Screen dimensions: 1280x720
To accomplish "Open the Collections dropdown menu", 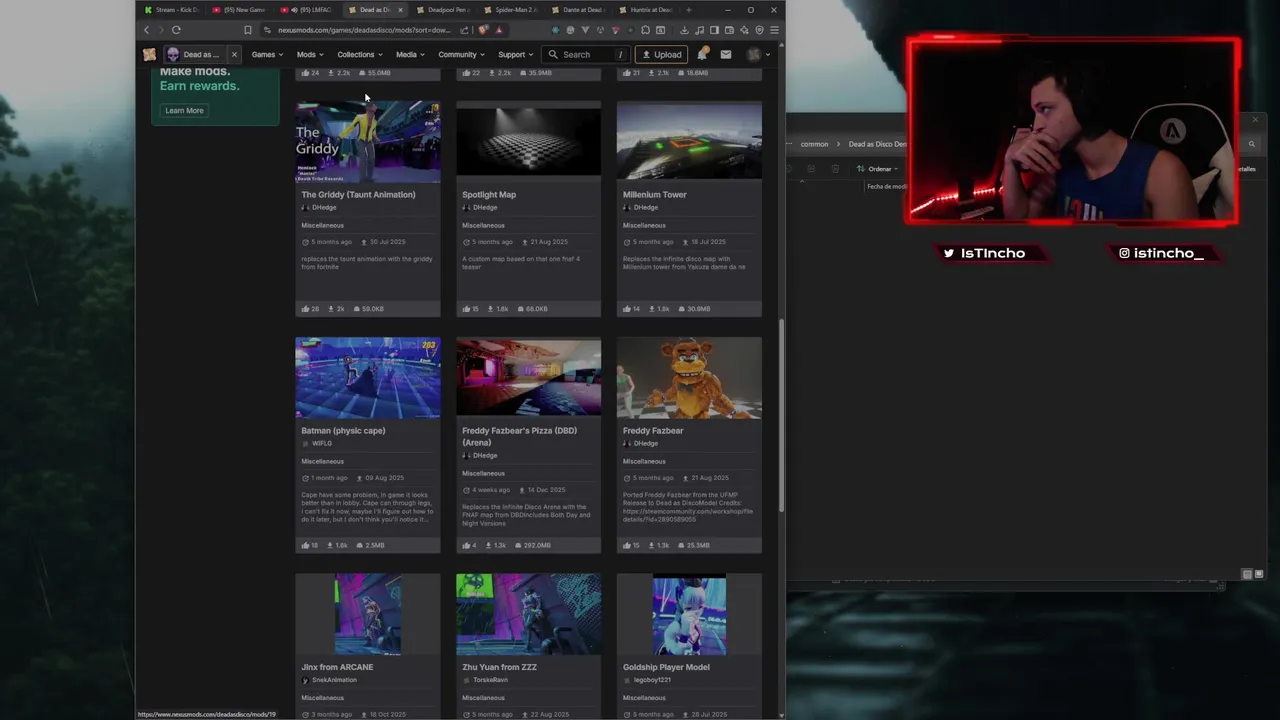I will pyautogui.click(x=360, y=54).
